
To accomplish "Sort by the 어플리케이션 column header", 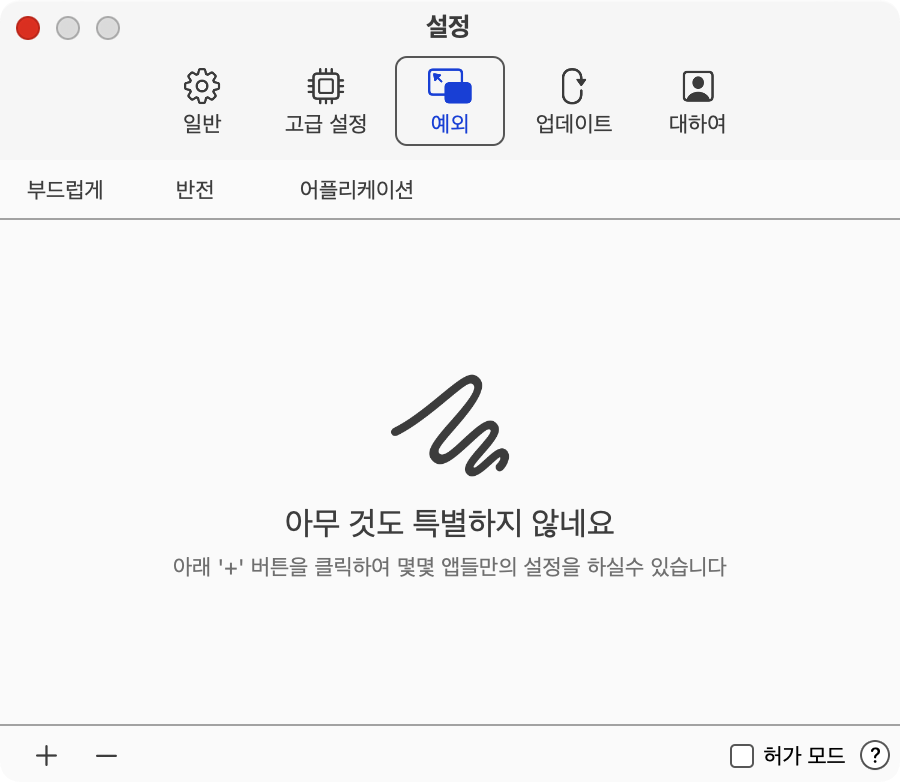I will 356,189.
